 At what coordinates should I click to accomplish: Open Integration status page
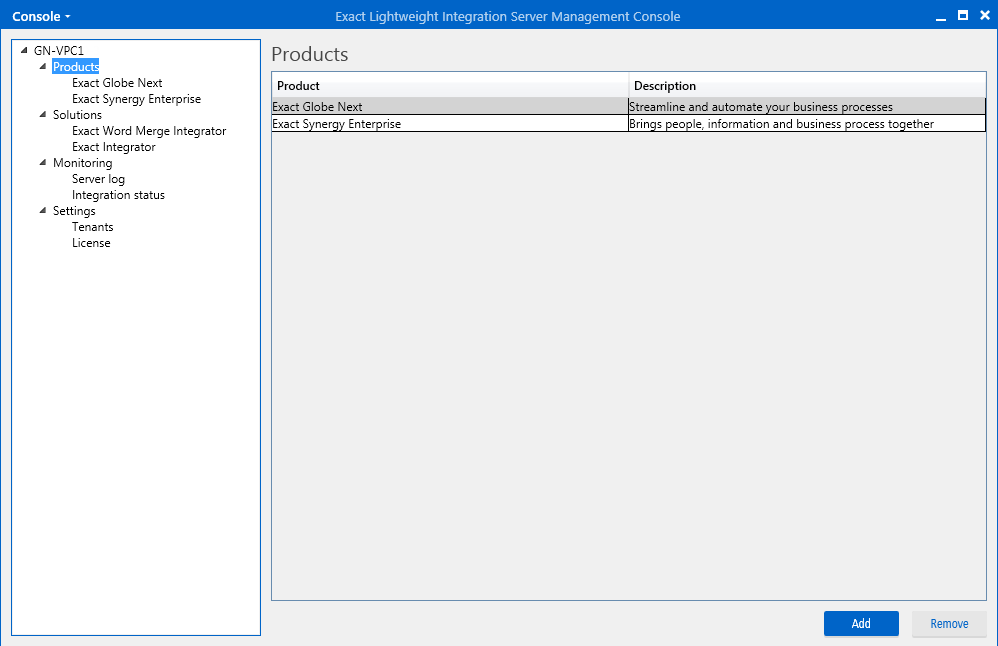(x=118, y=195)
